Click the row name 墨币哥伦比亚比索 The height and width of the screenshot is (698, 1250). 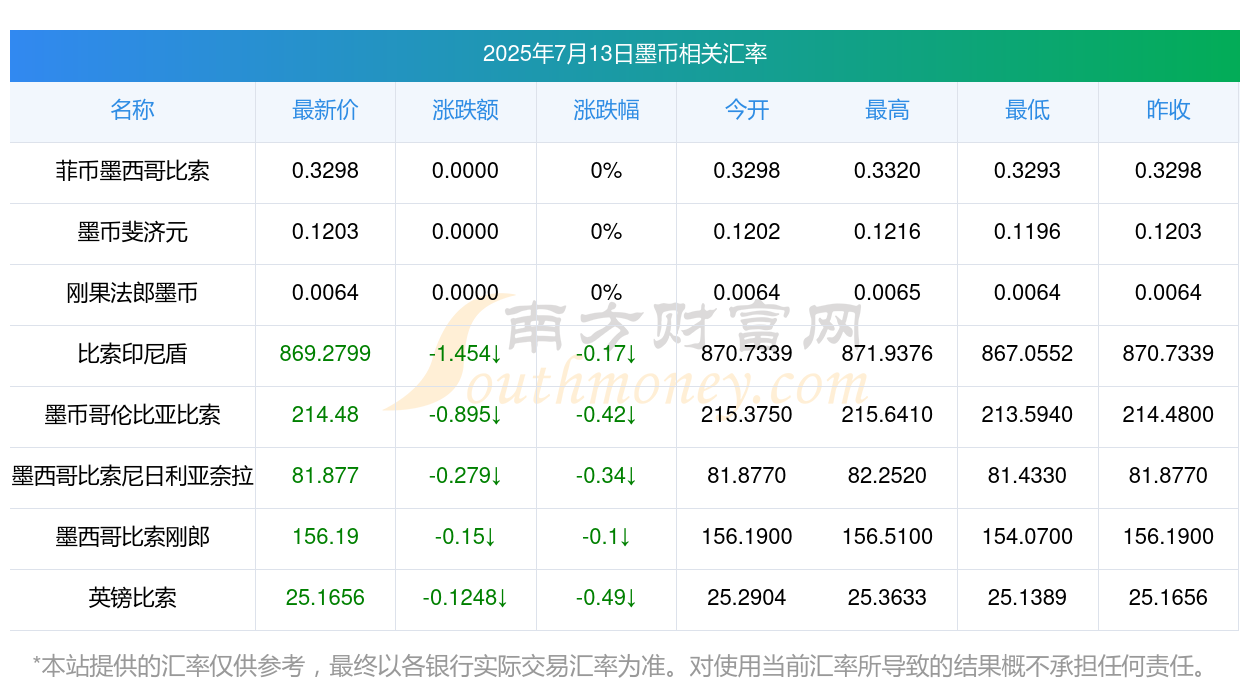pos(132,415)
